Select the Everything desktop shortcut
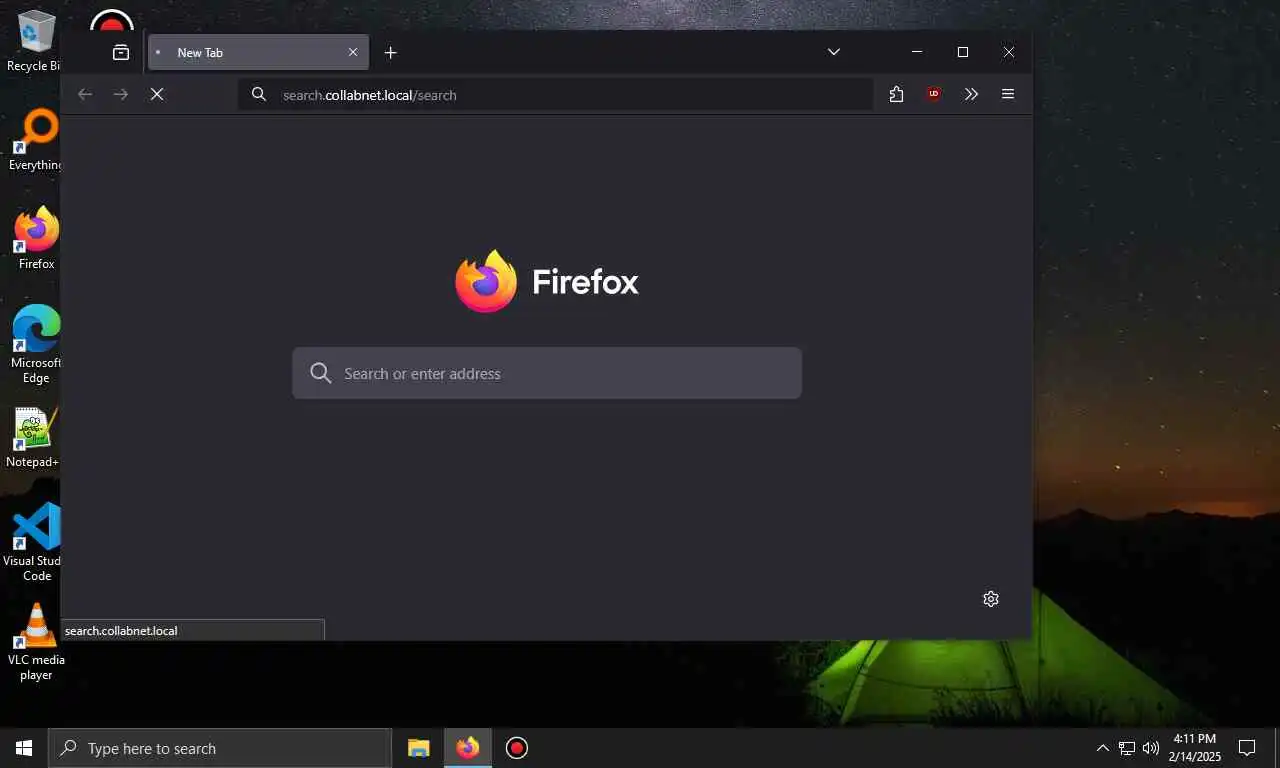 [x=36, y=140]
